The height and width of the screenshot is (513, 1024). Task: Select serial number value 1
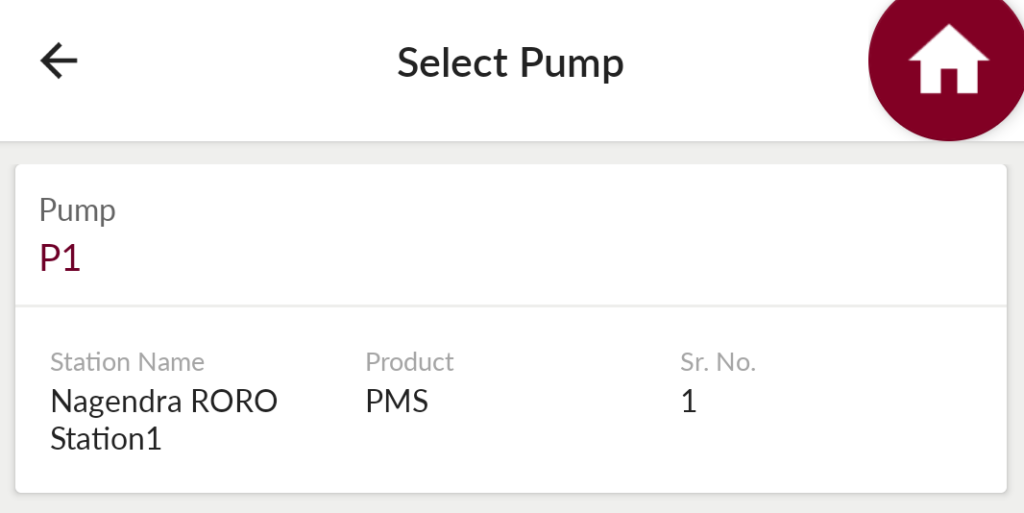point(688,401)
